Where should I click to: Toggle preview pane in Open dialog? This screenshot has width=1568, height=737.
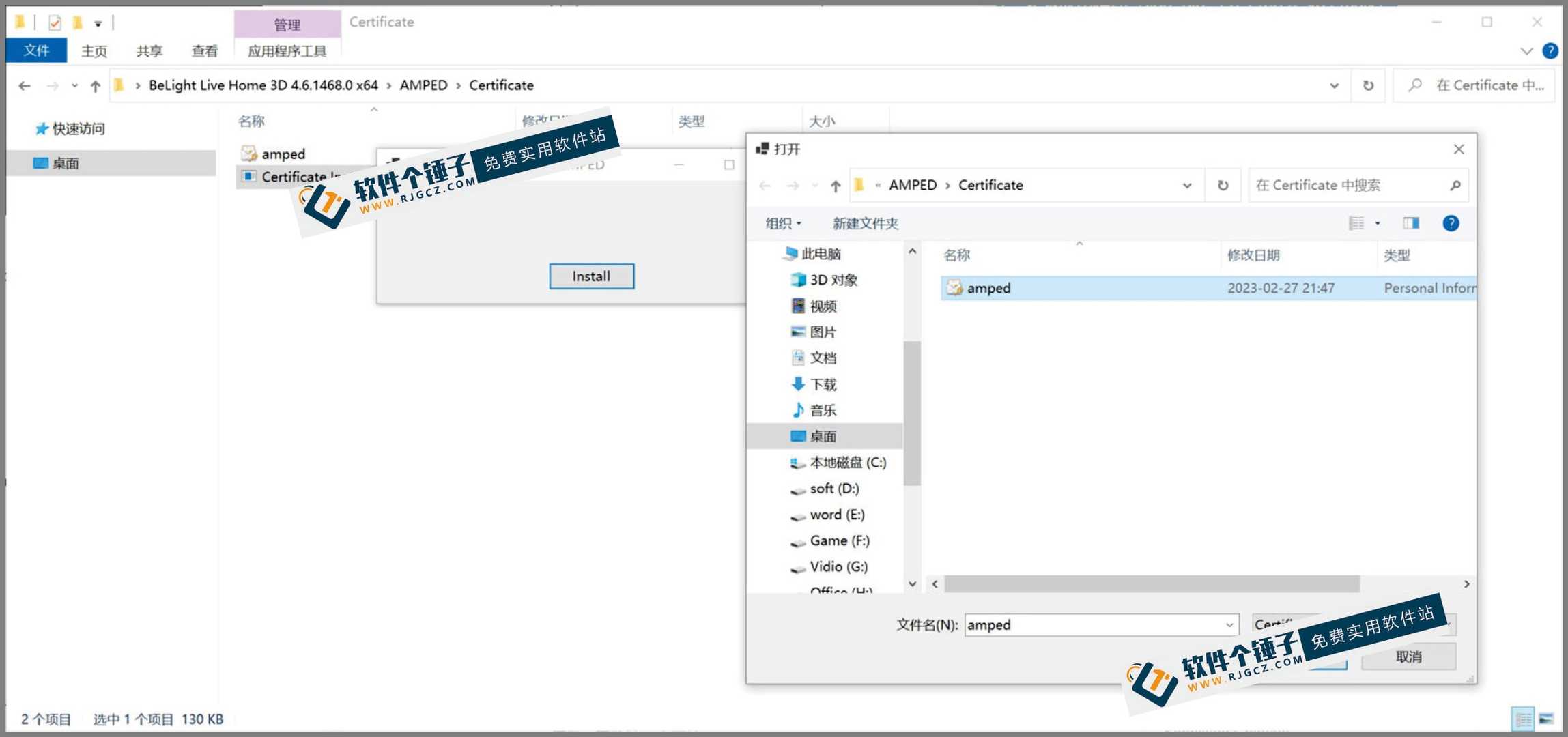click(x=1411, y=223)
